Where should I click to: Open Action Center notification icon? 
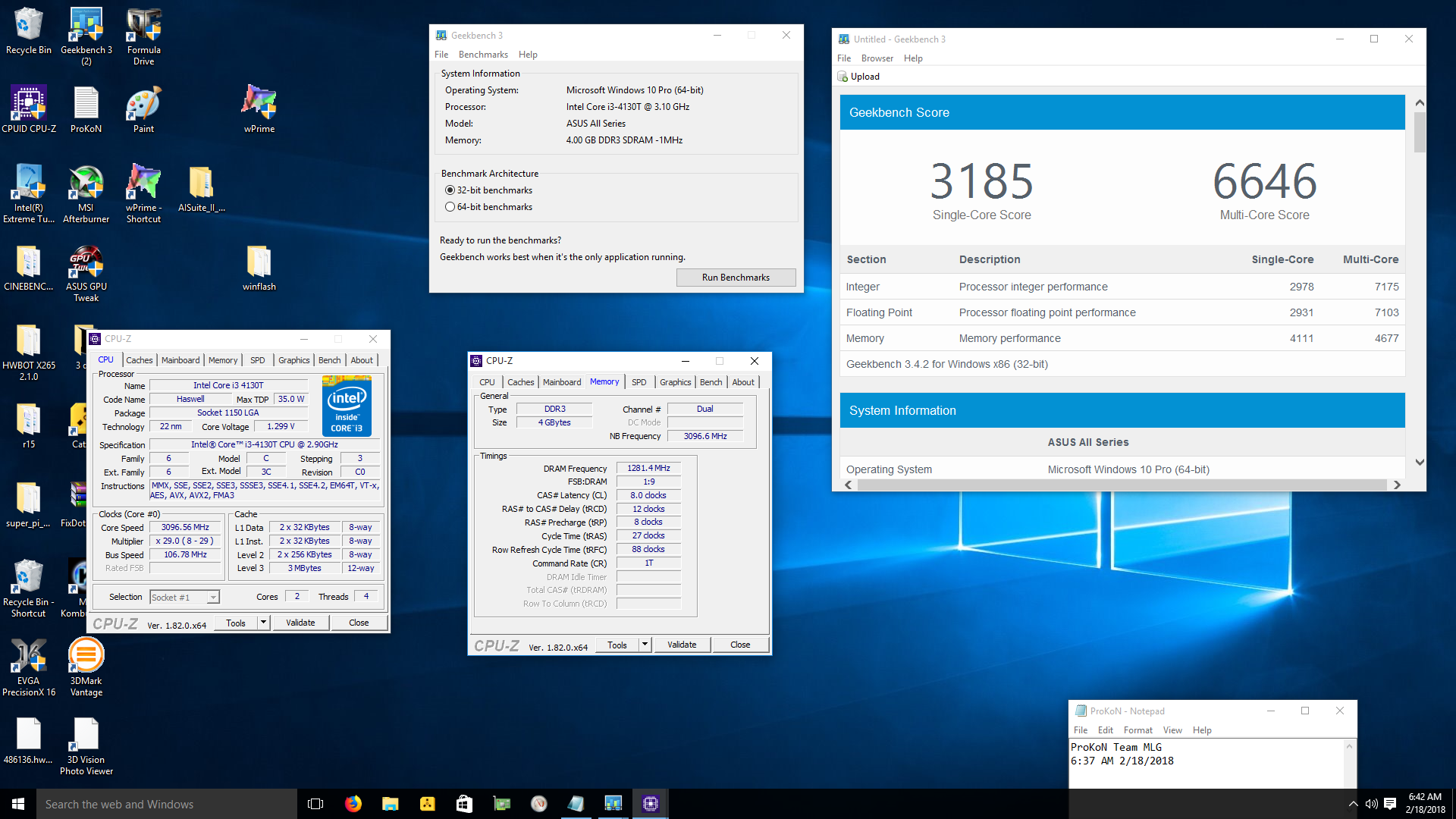(x=1390, y=804)
